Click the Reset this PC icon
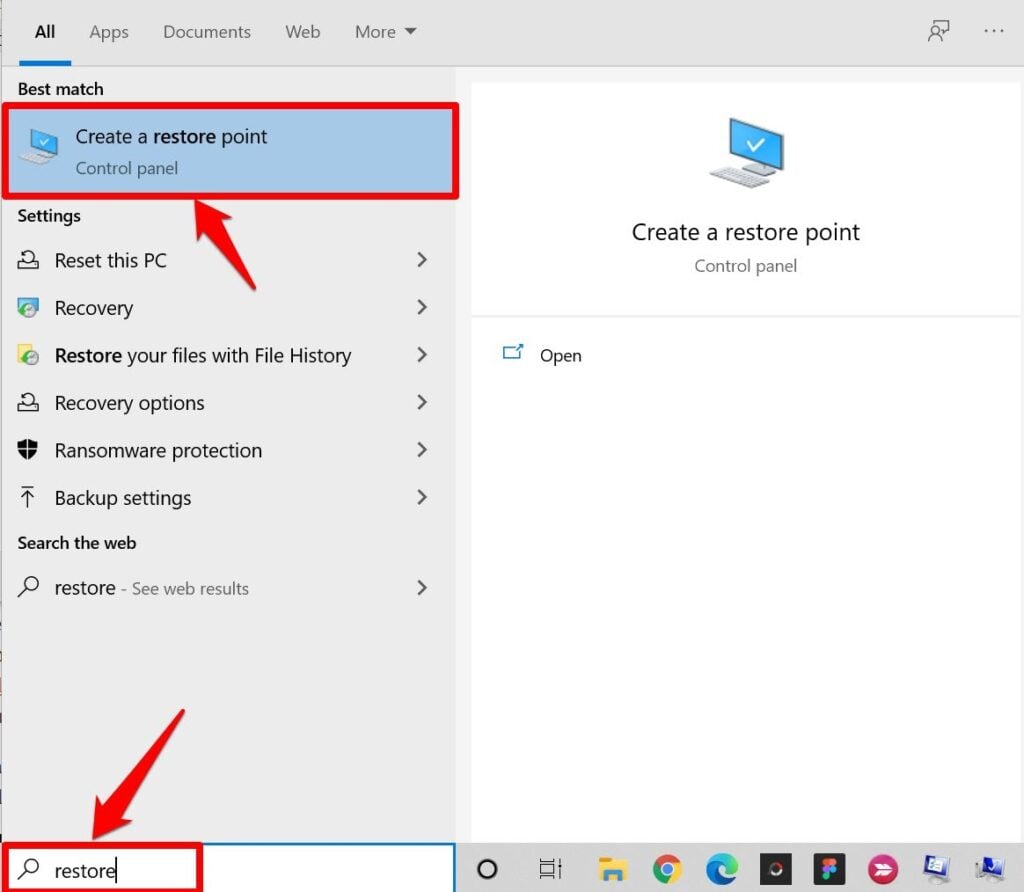Screen dimensions: 1024x892 click(x=27, y=260)
